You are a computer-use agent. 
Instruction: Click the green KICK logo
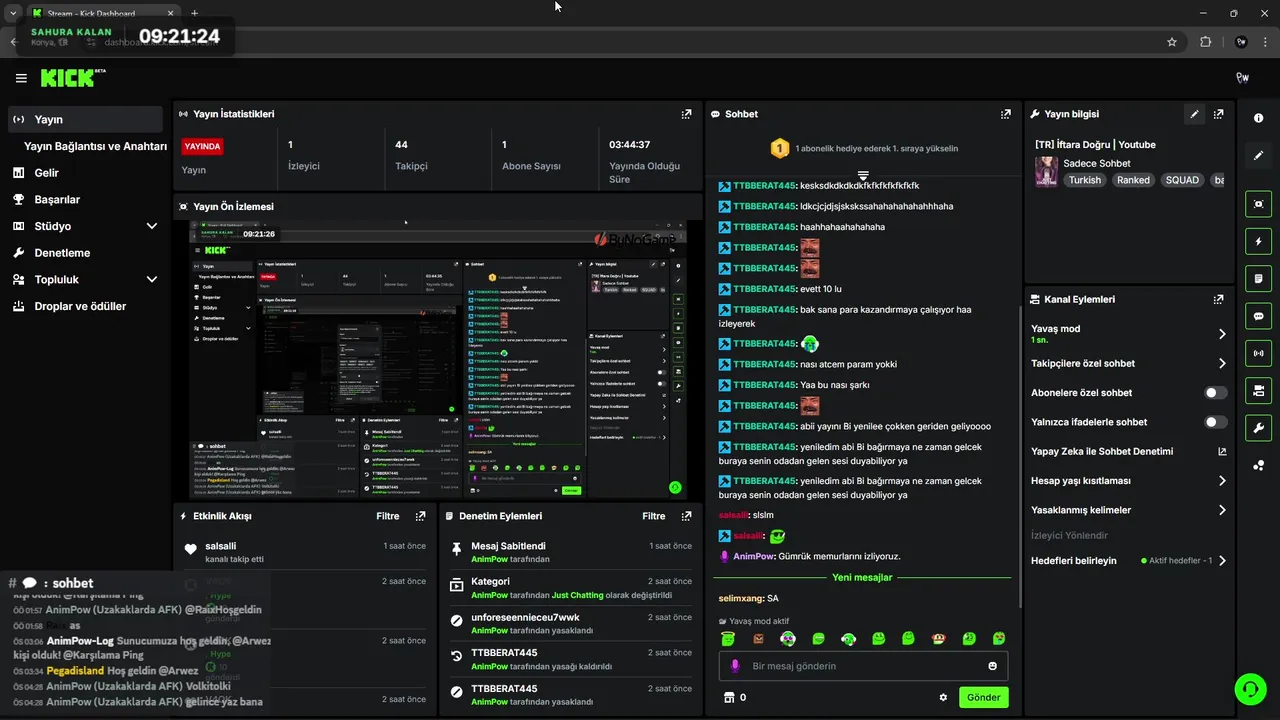point(67,78)
